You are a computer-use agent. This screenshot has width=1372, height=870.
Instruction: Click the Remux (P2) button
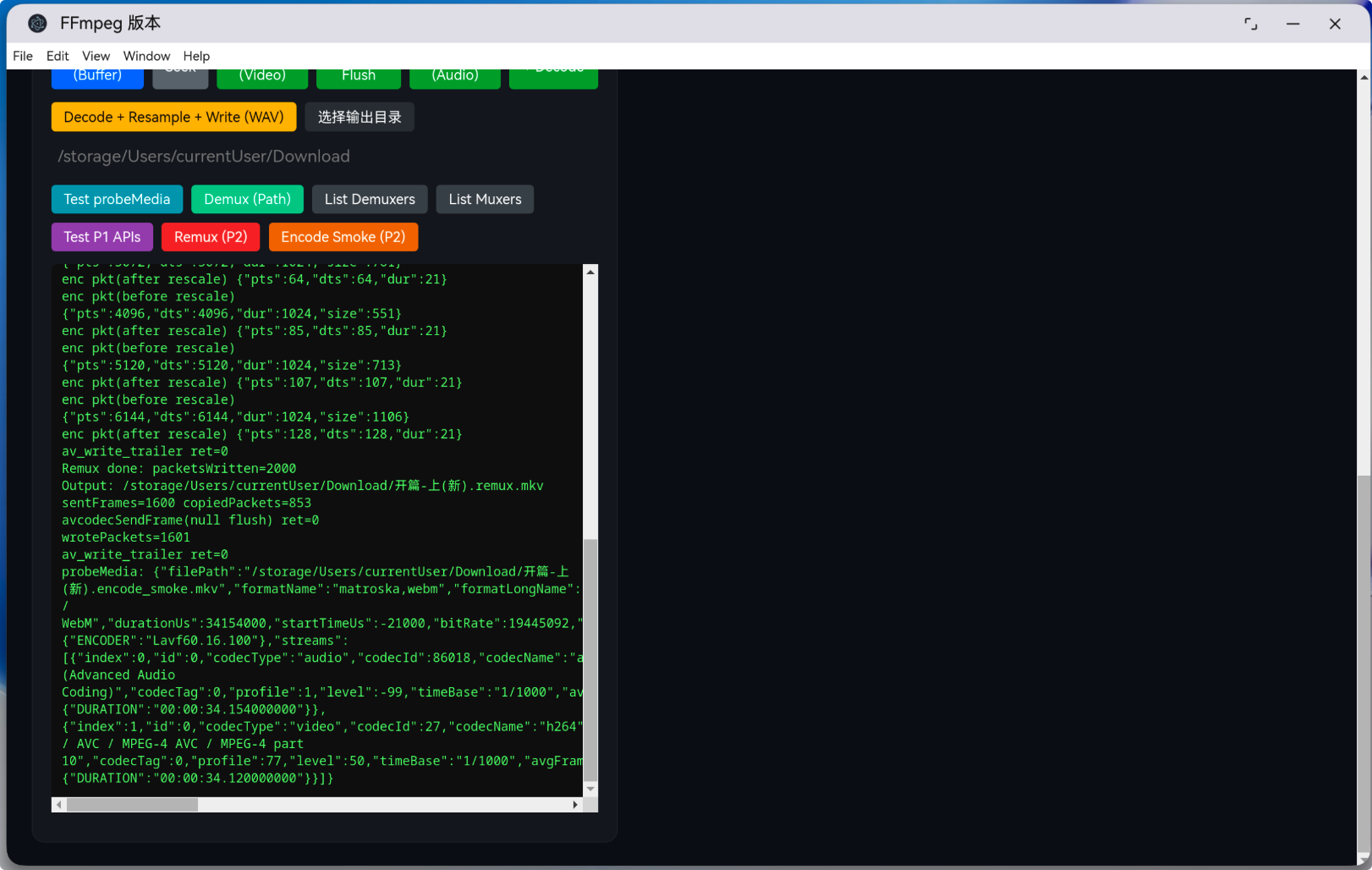(x=211, y=237)
